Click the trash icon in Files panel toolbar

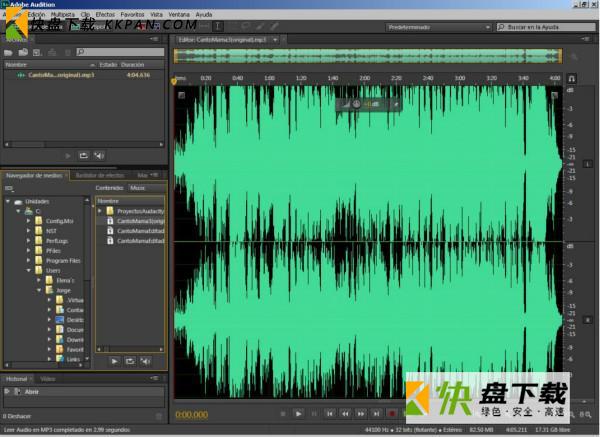pos(67,52)
